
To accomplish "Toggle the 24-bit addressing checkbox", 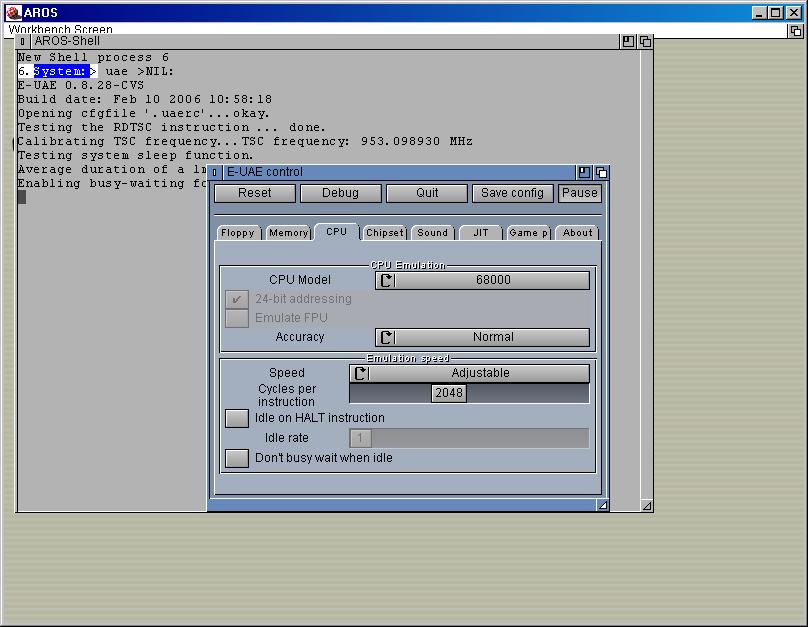I will click(x=237, y=299).
